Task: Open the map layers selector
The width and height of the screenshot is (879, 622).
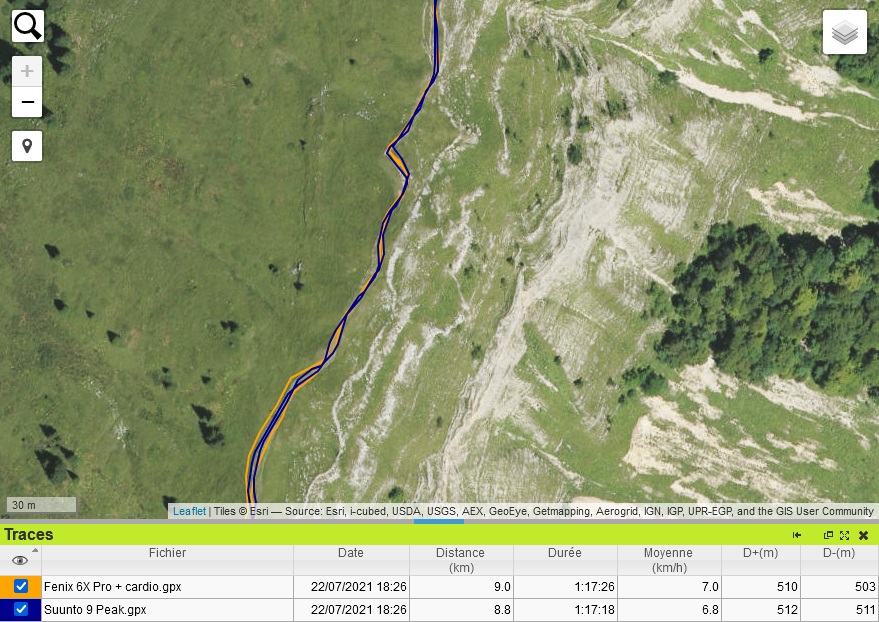Action: click(x=844, y=32)
